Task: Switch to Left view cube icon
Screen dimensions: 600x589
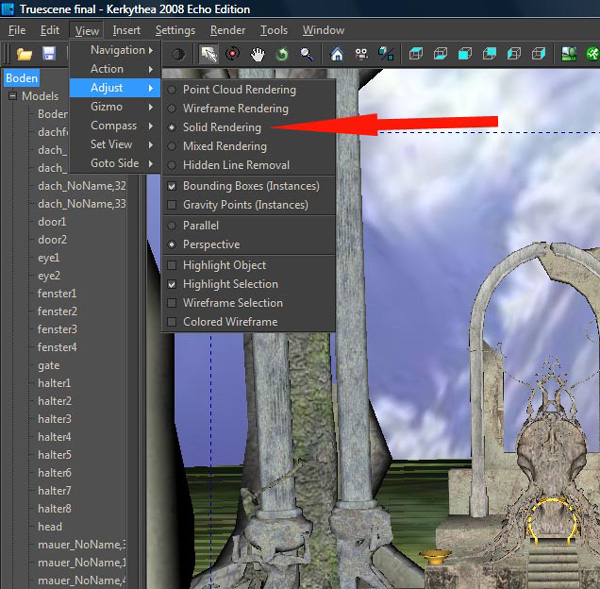Action: coord(514,54)
